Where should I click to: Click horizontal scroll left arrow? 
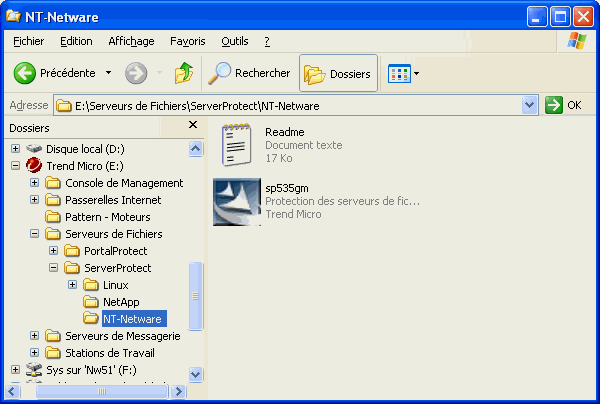tap(11, 391)
